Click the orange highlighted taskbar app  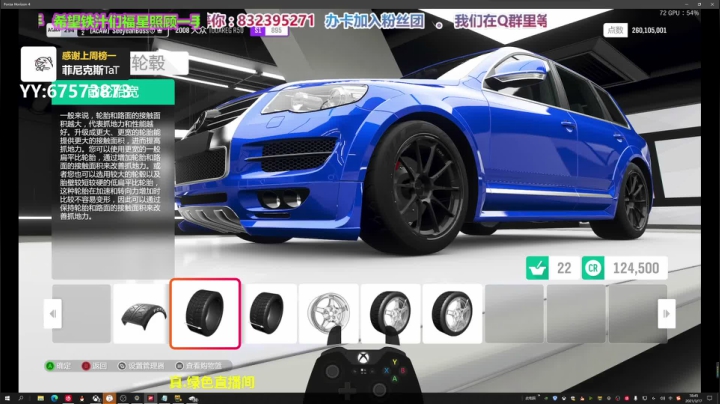point(109,398)
